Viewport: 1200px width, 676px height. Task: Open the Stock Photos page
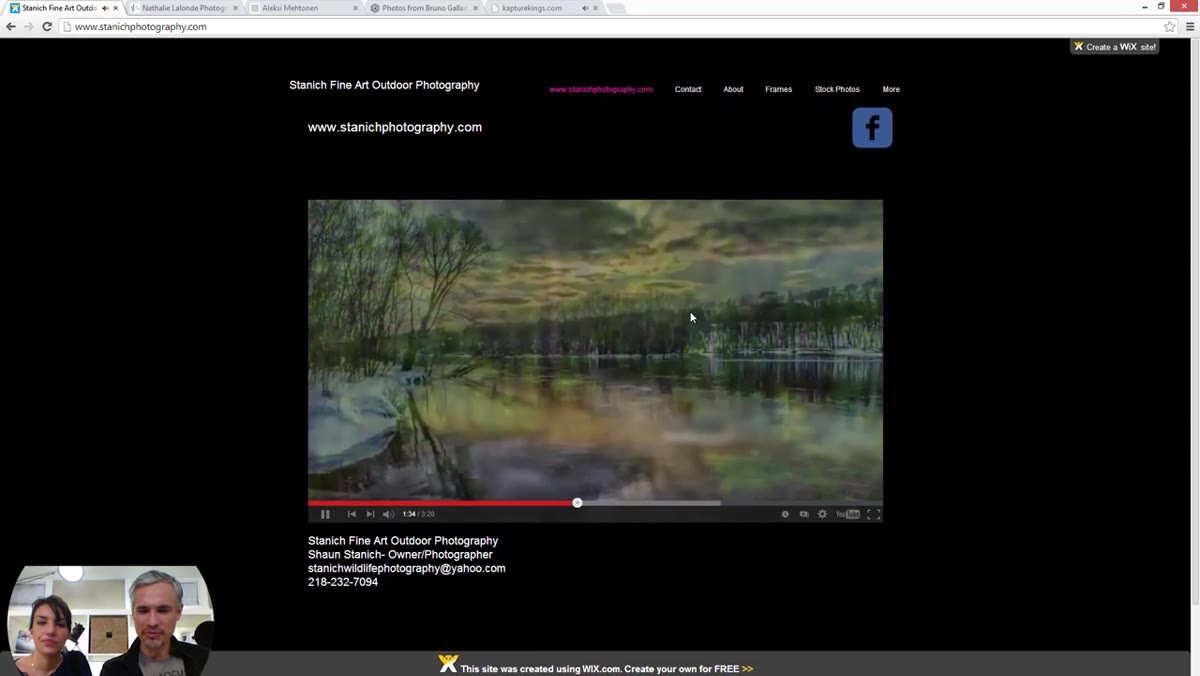click(x=837, y=89)
